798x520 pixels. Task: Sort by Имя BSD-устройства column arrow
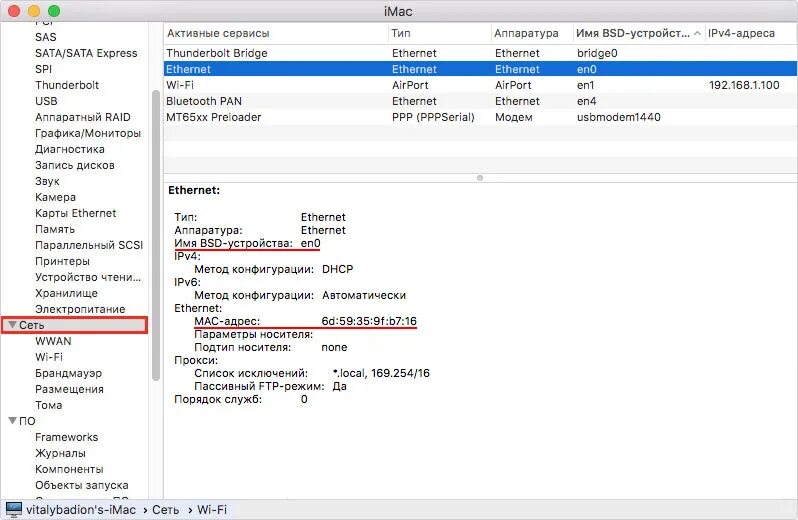(x=697, y=34)
